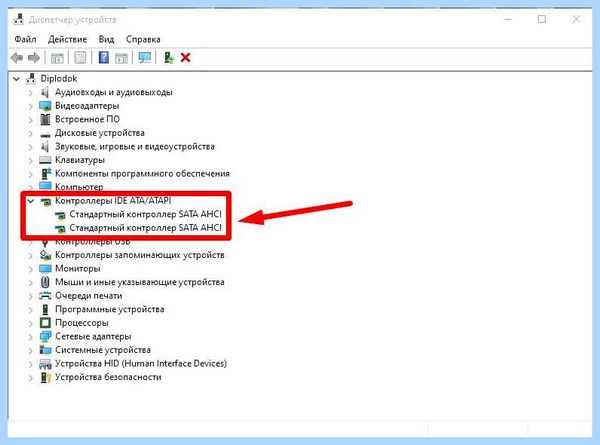The height and width of the screenshot is (445, 600).
Task: Collapse the Diplodok root node
Action: pyautogui.click(x=16, y=79)
